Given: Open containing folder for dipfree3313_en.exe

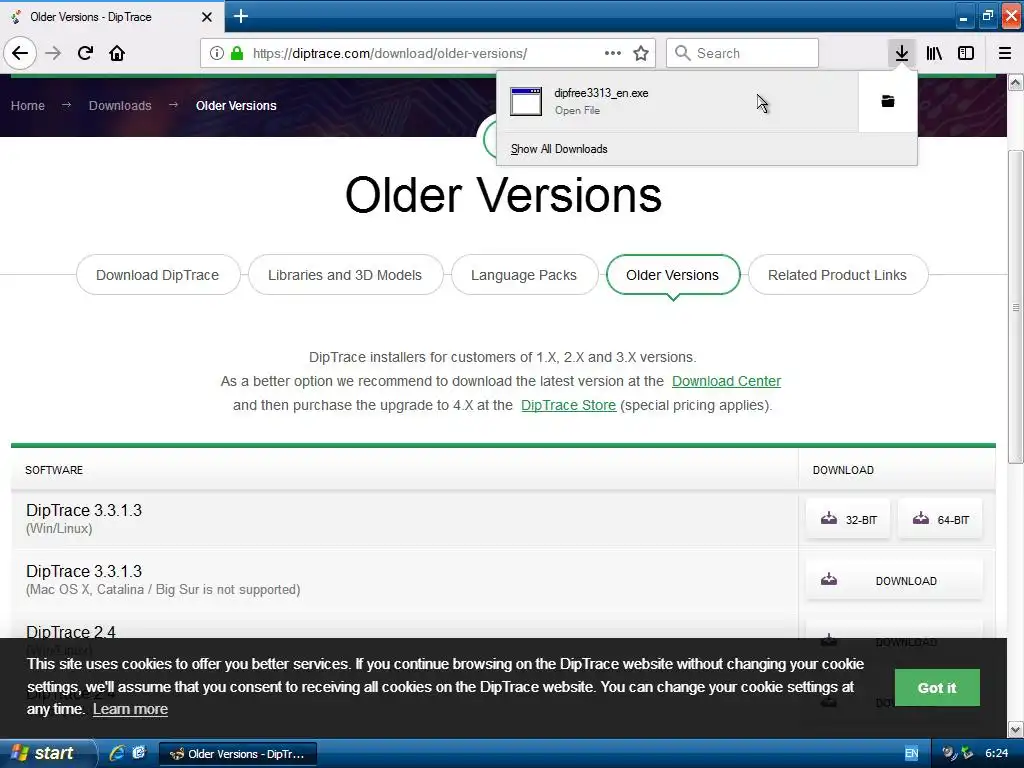Looking at the screenshot, I should 888,101.
